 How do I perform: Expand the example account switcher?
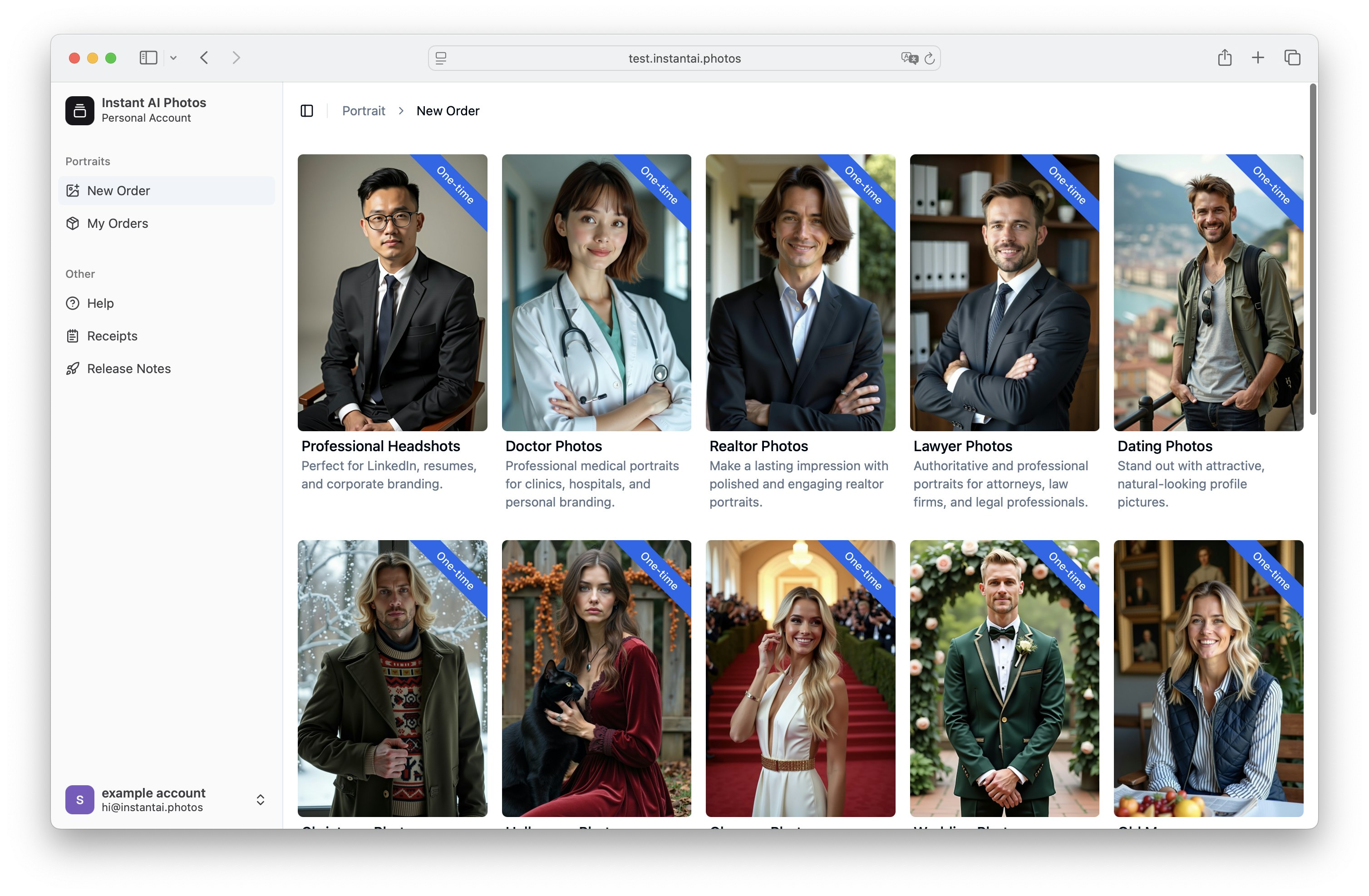[260, 799]
